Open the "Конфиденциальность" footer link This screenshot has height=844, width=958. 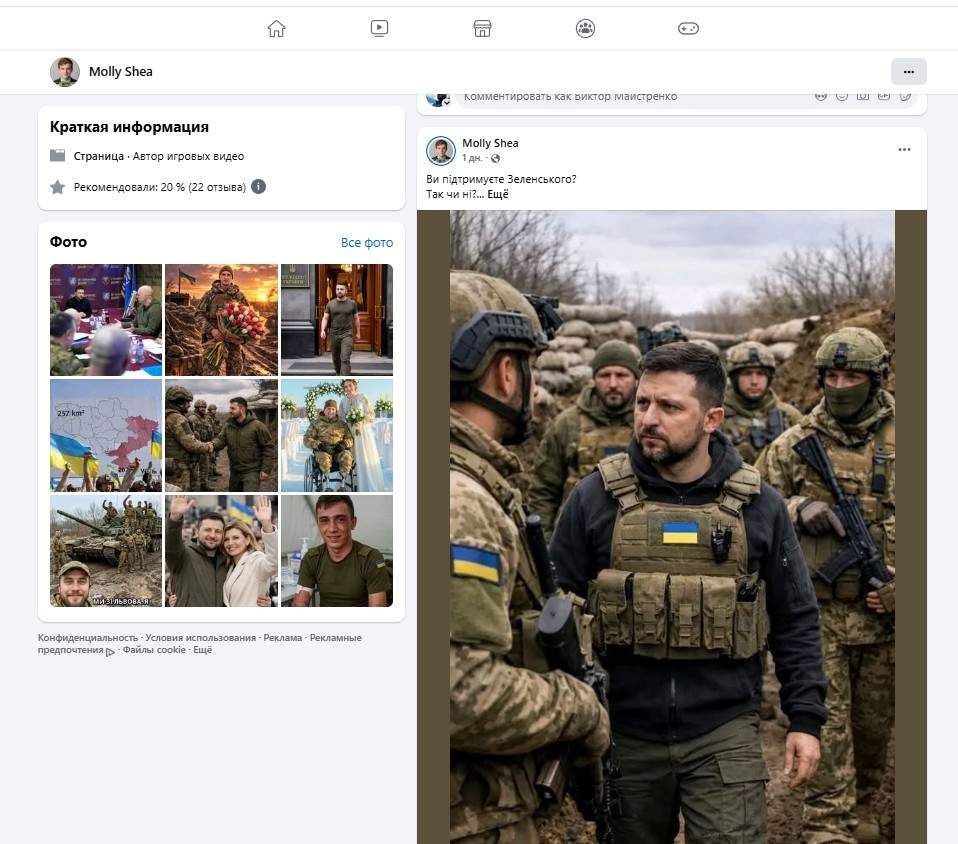[88, 638]
